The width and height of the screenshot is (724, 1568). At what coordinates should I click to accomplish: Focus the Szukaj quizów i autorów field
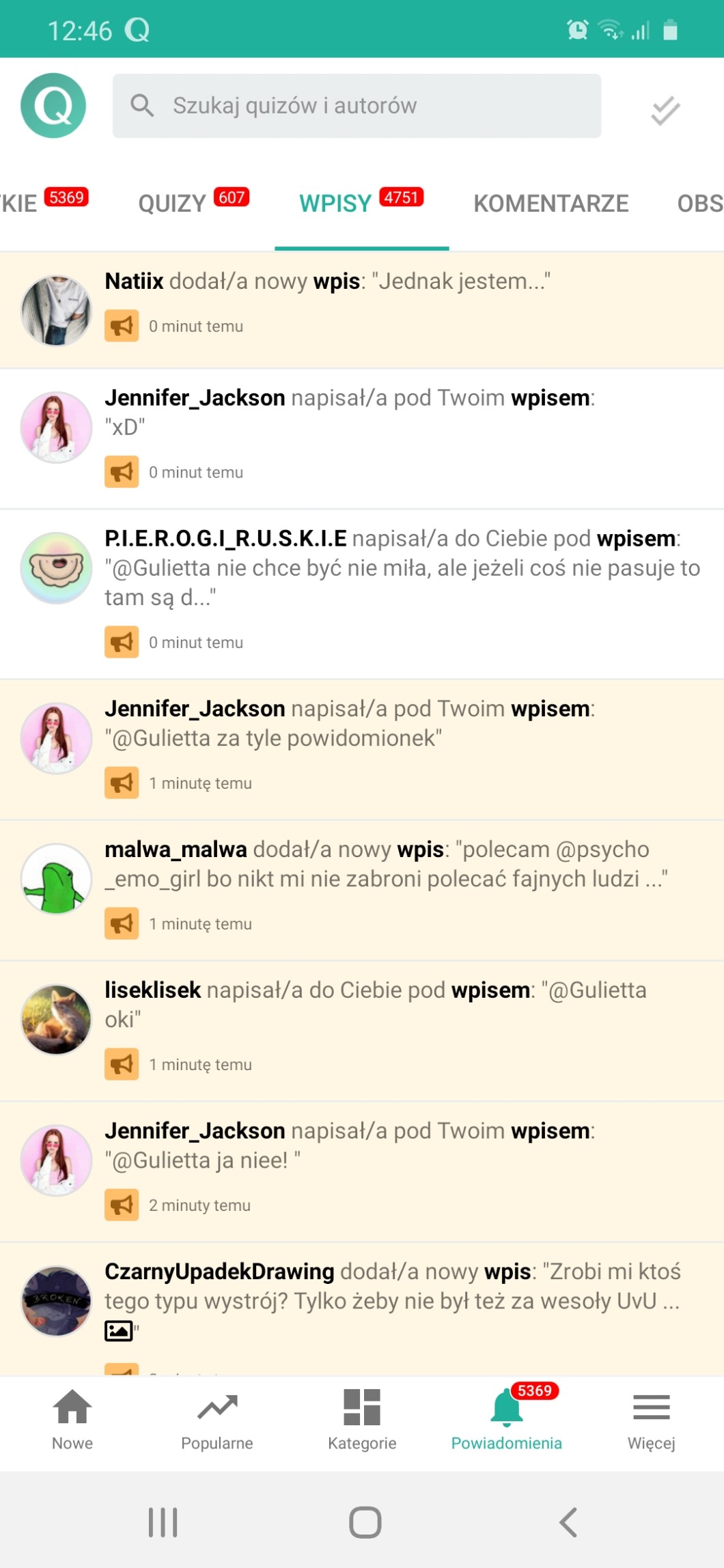[x=357, y=106]
